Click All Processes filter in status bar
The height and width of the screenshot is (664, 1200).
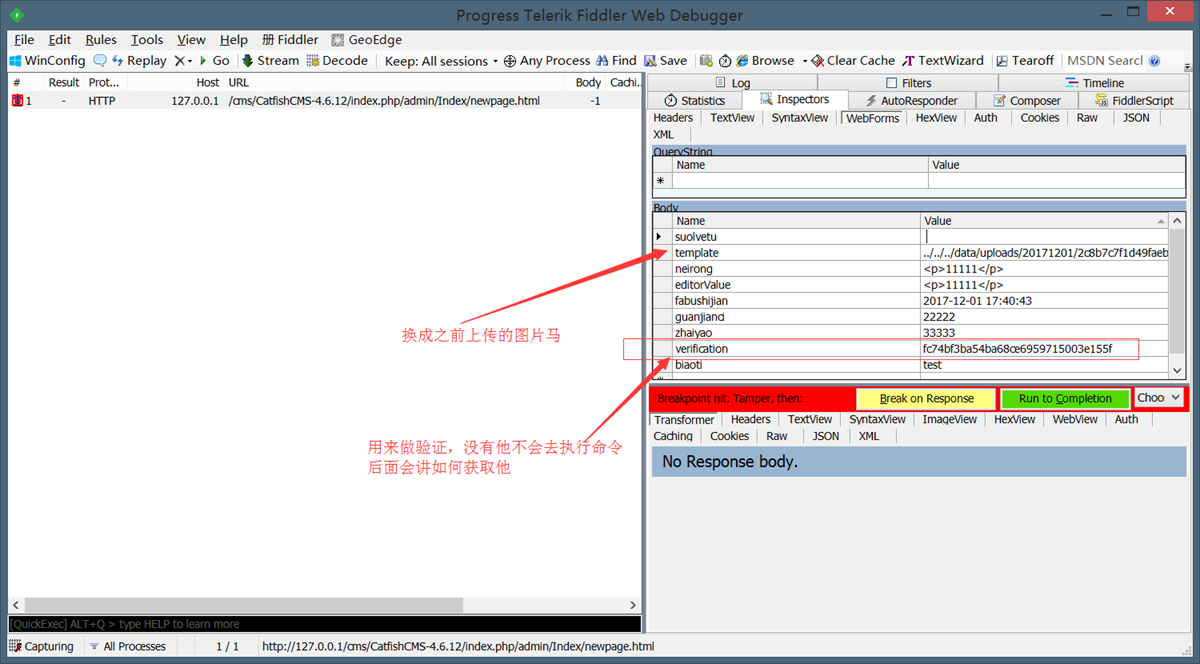pos(127,646)
